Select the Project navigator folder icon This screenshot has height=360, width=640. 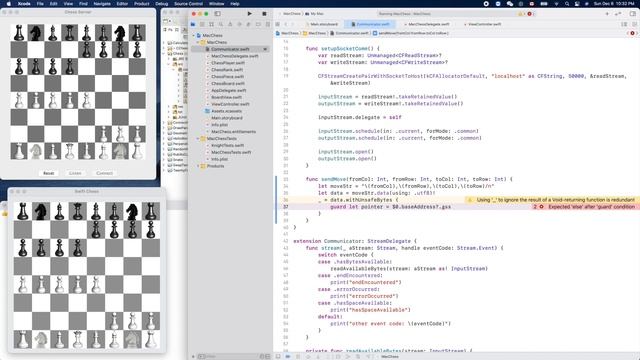193,24
